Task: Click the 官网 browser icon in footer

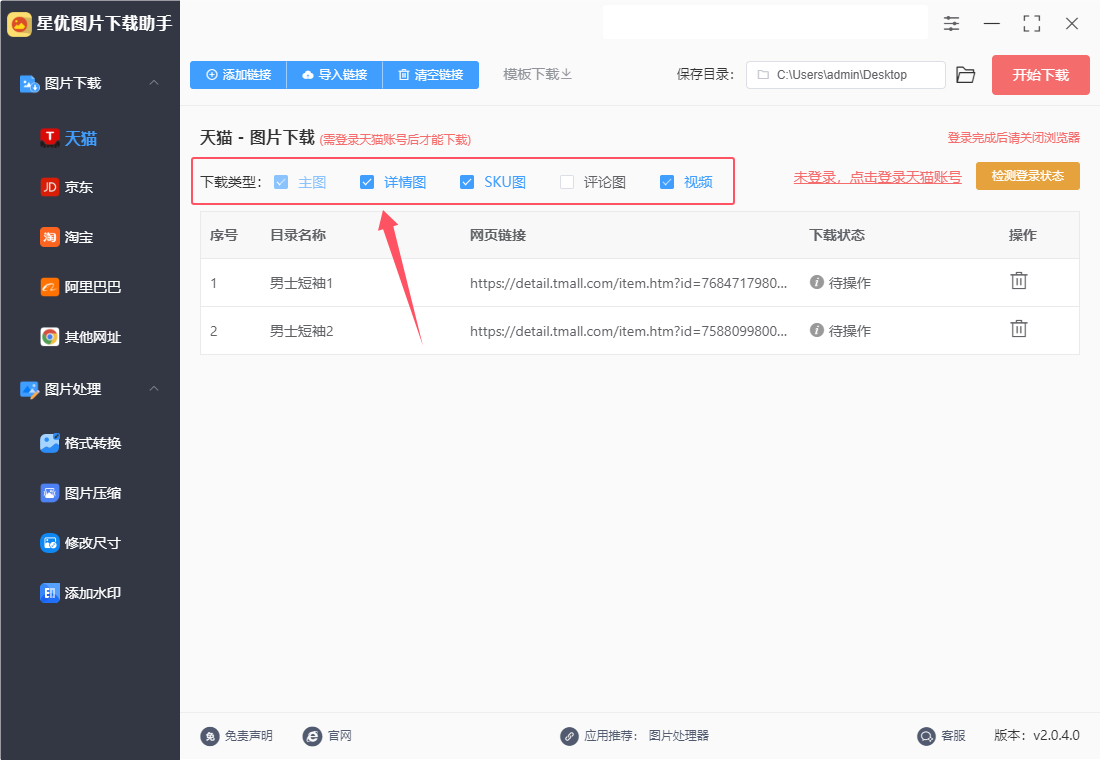Action: tap(312, 736)
